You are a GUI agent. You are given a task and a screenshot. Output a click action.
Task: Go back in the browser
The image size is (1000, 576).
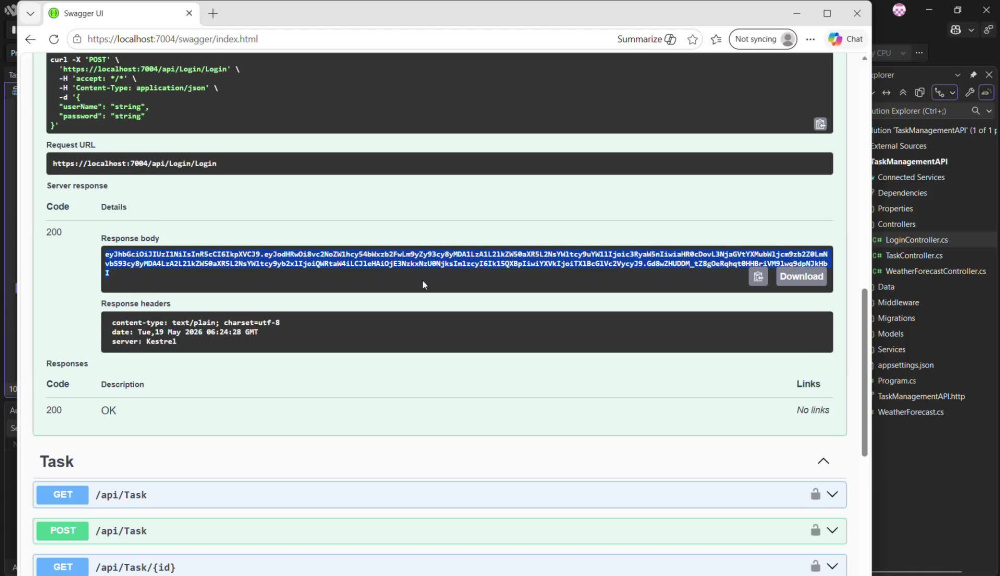(x=30, y=39)
